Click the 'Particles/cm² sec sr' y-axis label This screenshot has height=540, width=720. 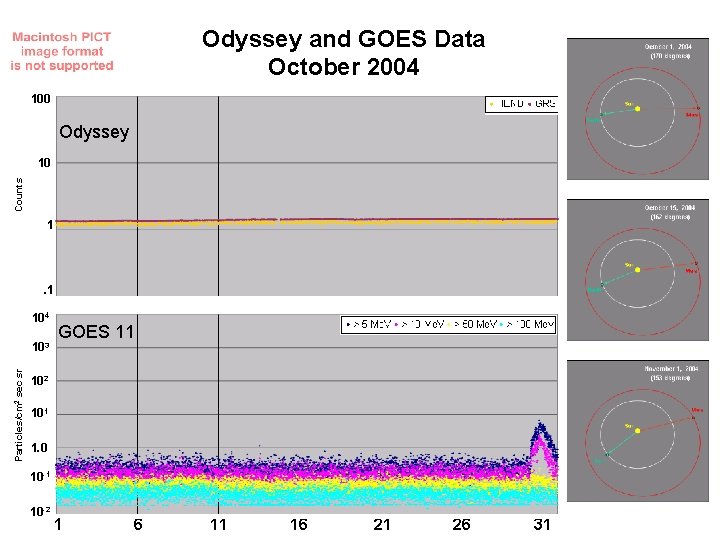pos(18,415)
